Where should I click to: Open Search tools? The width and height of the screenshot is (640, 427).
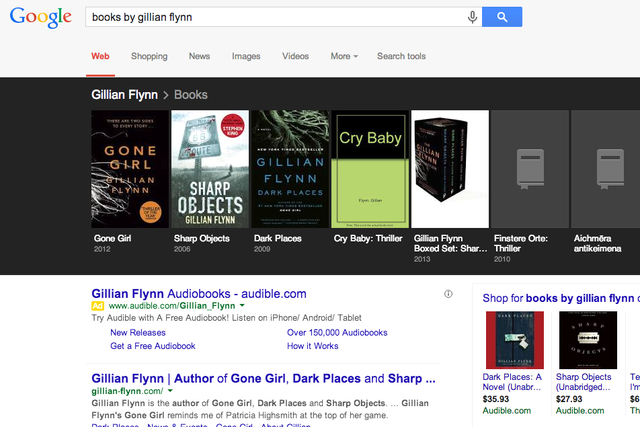point(401,56)
